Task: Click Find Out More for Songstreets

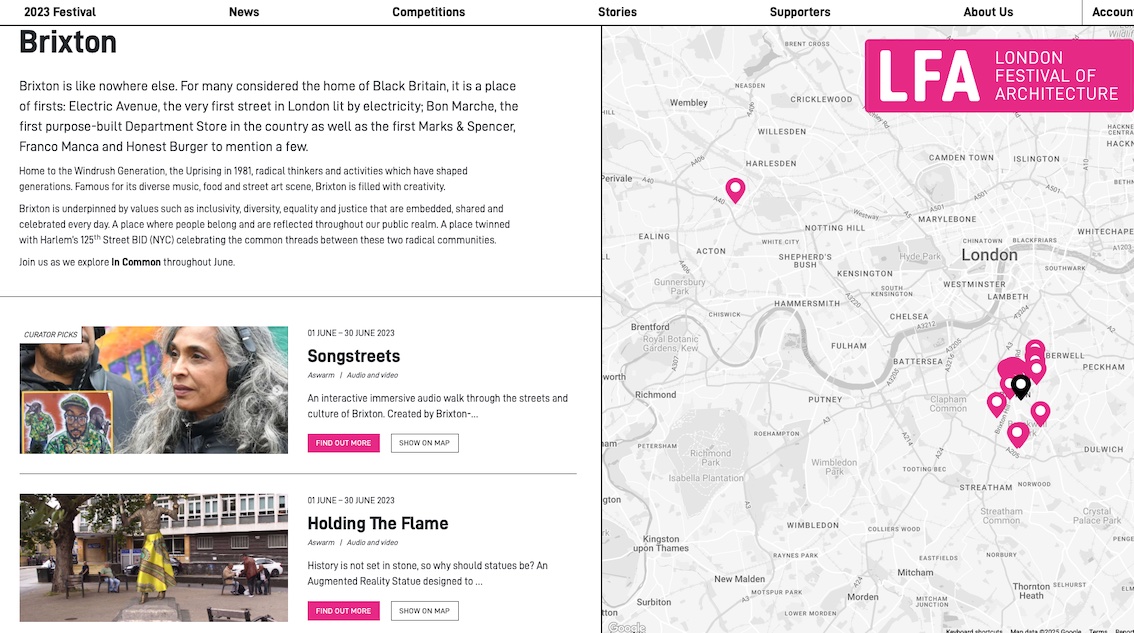Action: (344, 443)
